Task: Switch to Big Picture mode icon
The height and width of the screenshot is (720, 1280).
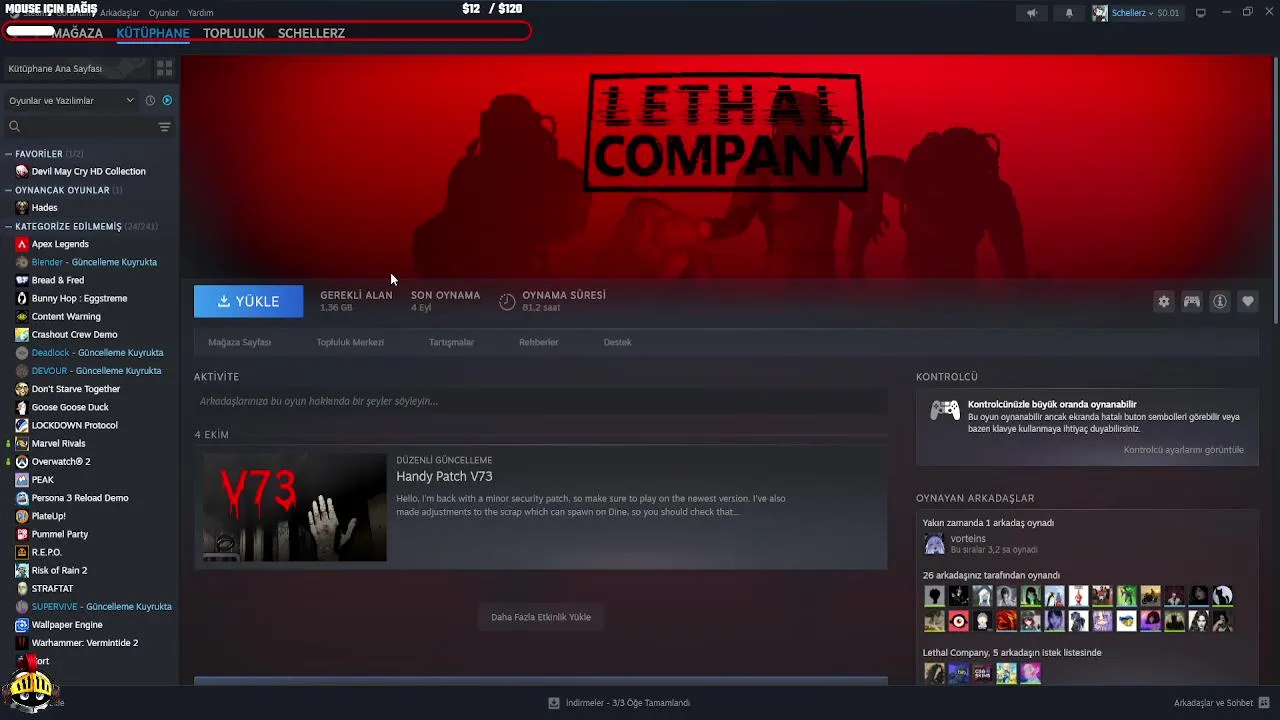Action: pyautogui.click(x=1201, y=13)
